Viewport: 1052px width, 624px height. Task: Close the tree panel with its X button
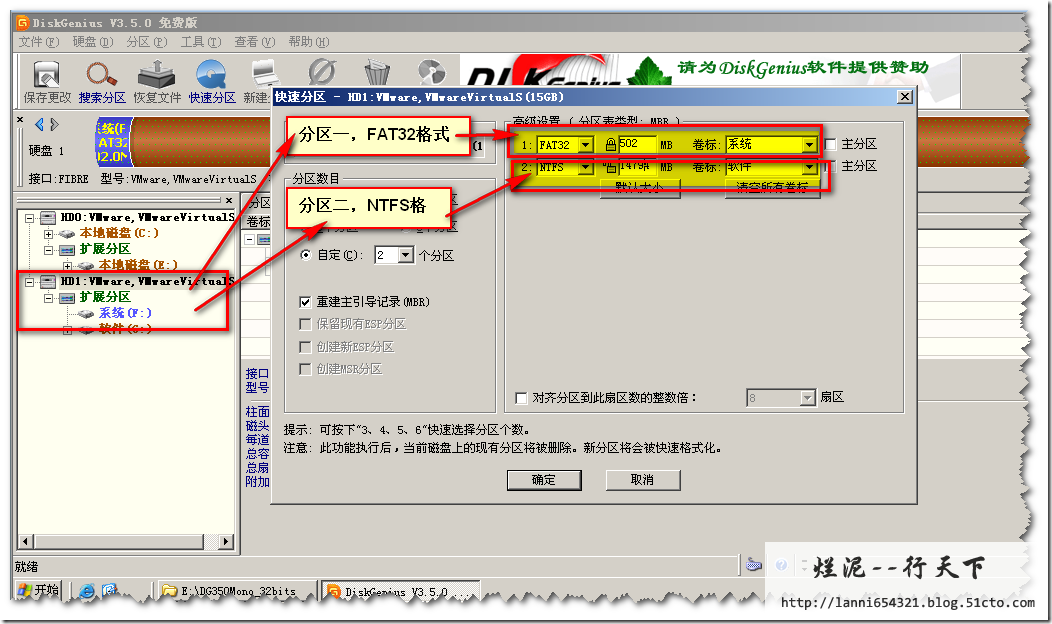pos(229,200)
